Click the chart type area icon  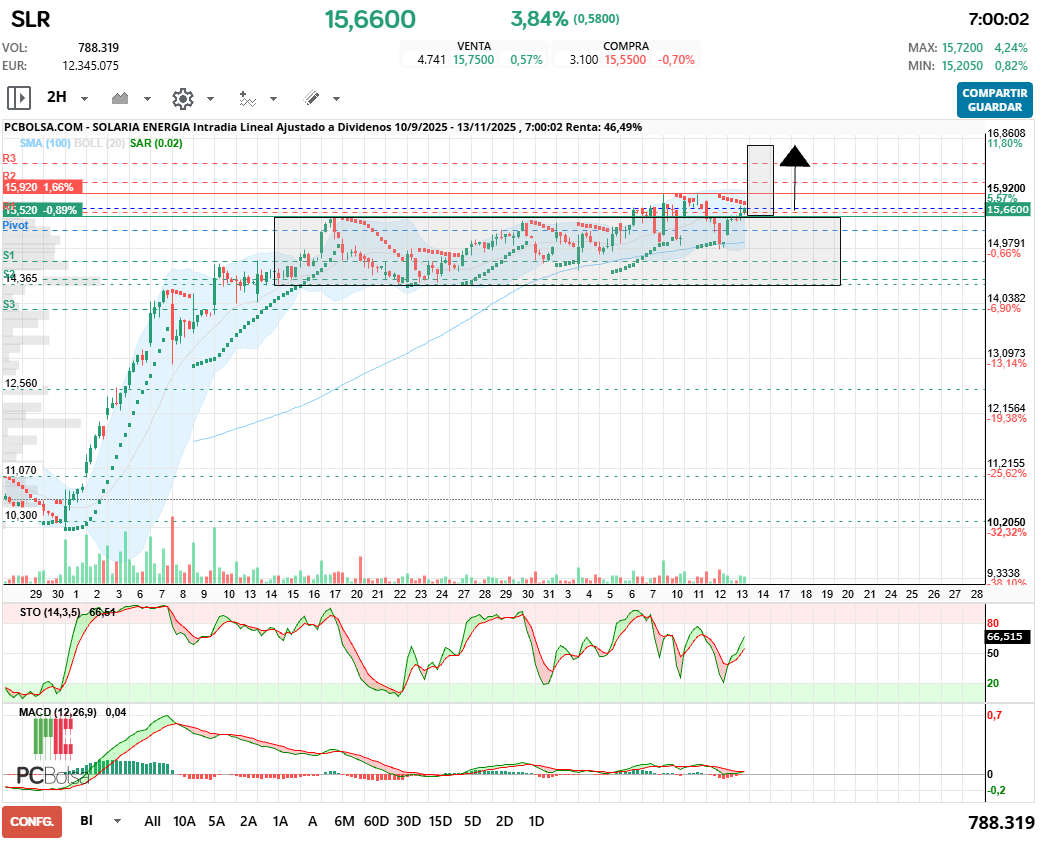click(x=122, y=98)
